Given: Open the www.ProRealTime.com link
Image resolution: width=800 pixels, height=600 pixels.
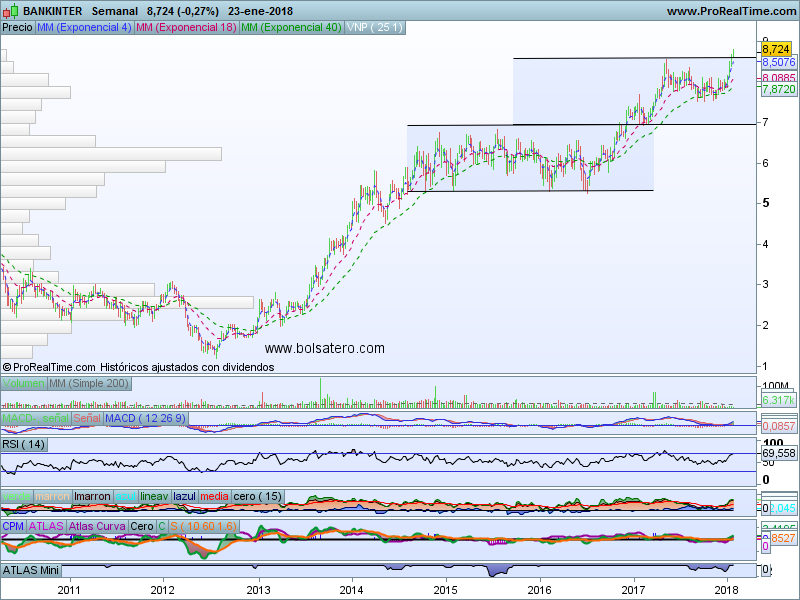Looking at the screenshot, I should point(730,11).
